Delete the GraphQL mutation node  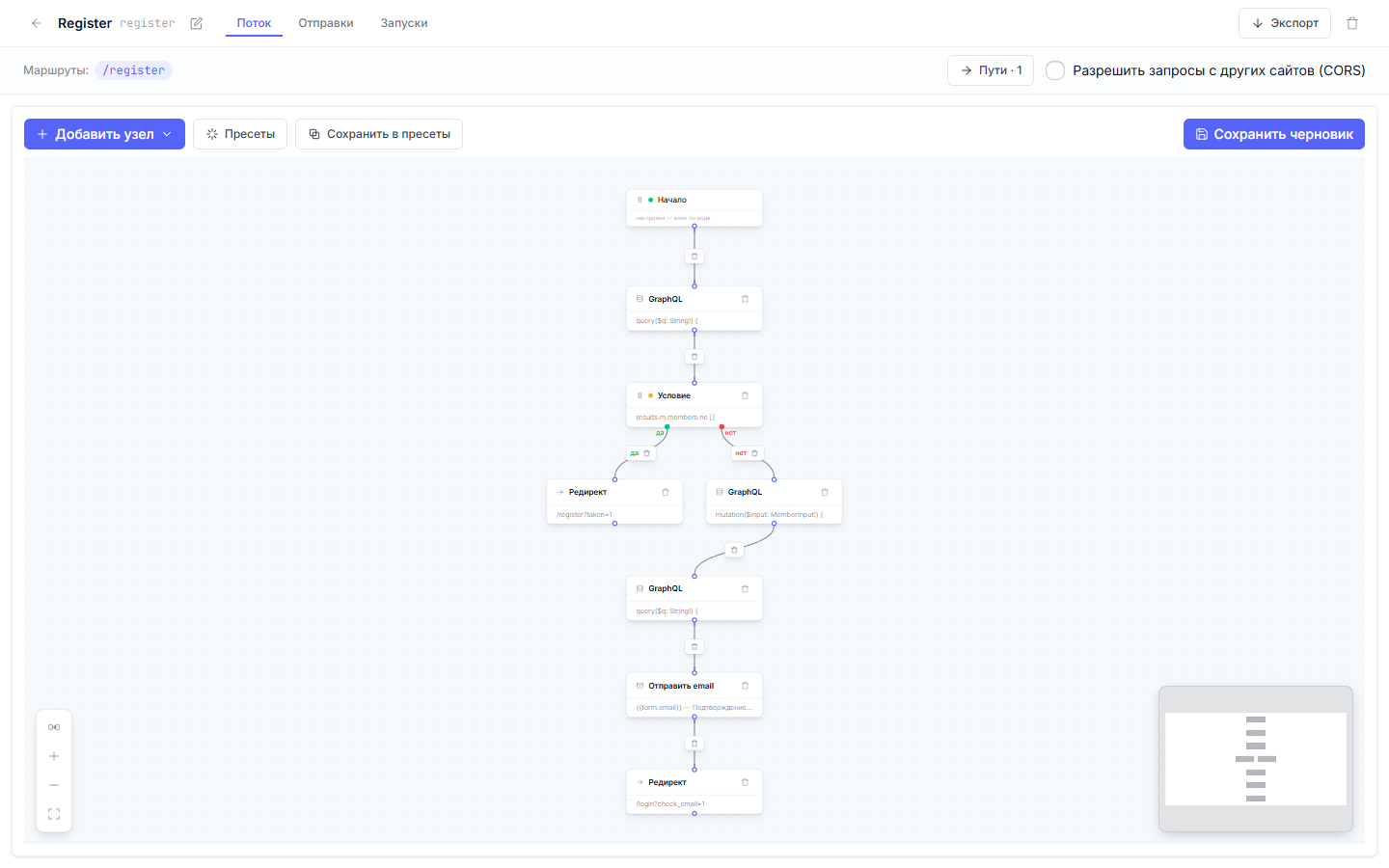[x=825, y=492]
